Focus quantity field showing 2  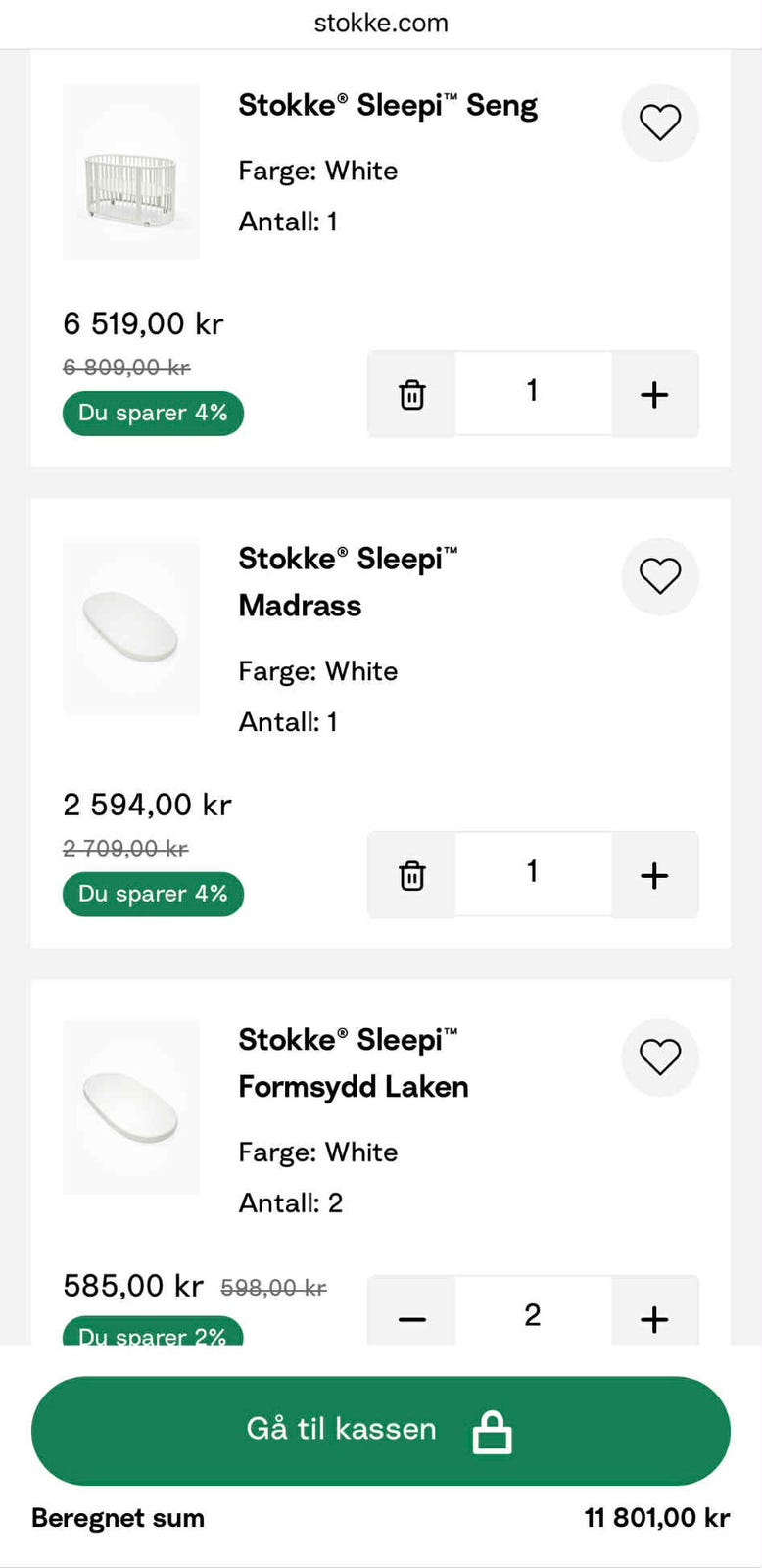(x=532, y=1315)
